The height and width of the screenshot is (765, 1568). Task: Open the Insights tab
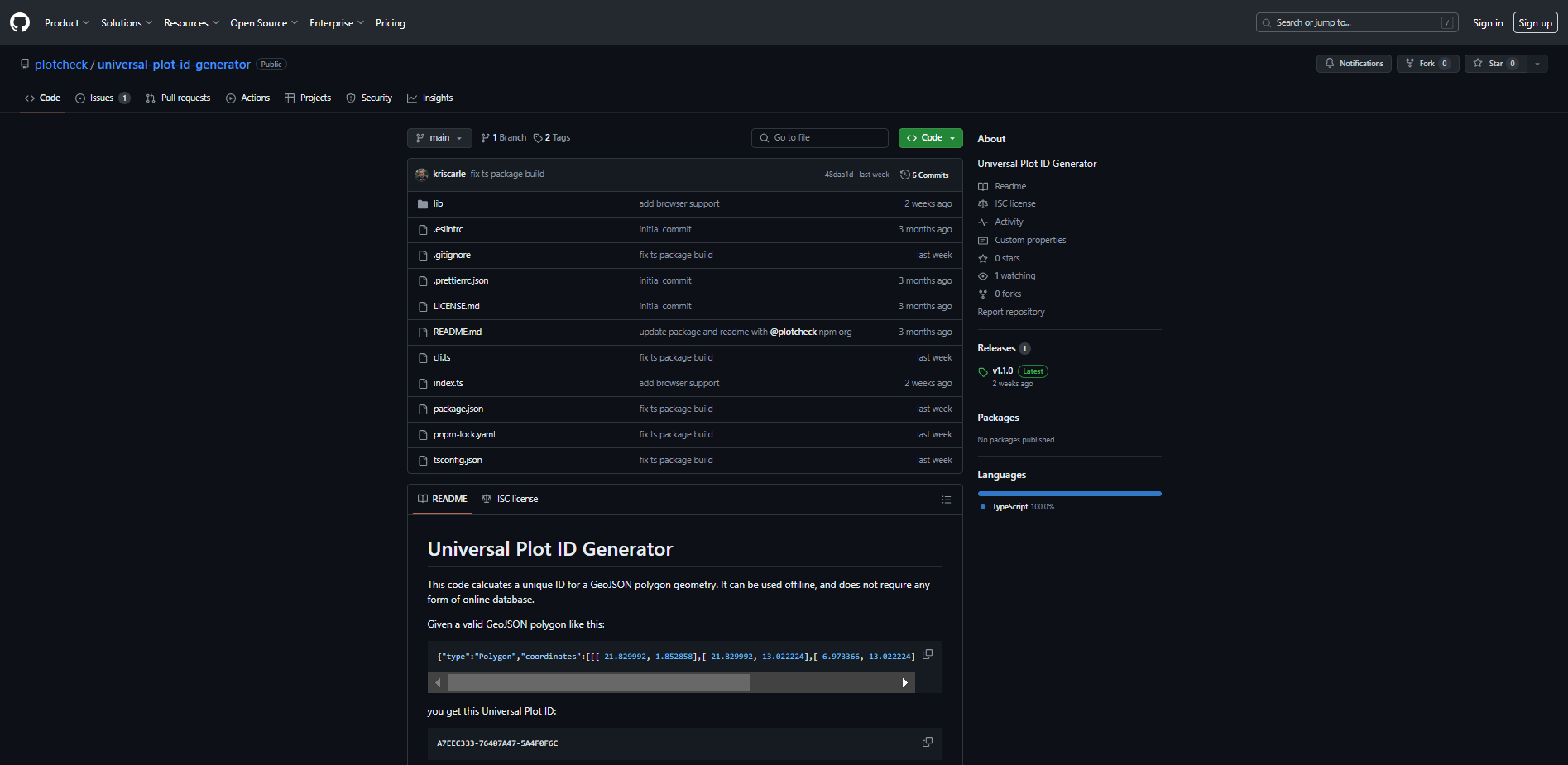point(429,98)
